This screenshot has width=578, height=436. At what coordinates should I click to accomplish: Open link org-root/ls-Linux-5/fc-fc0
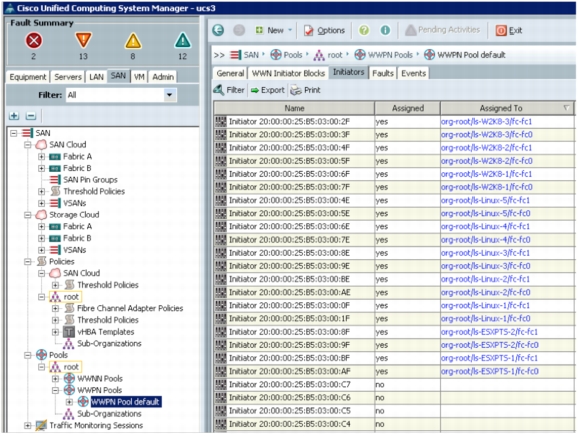(x=485, y=213)
